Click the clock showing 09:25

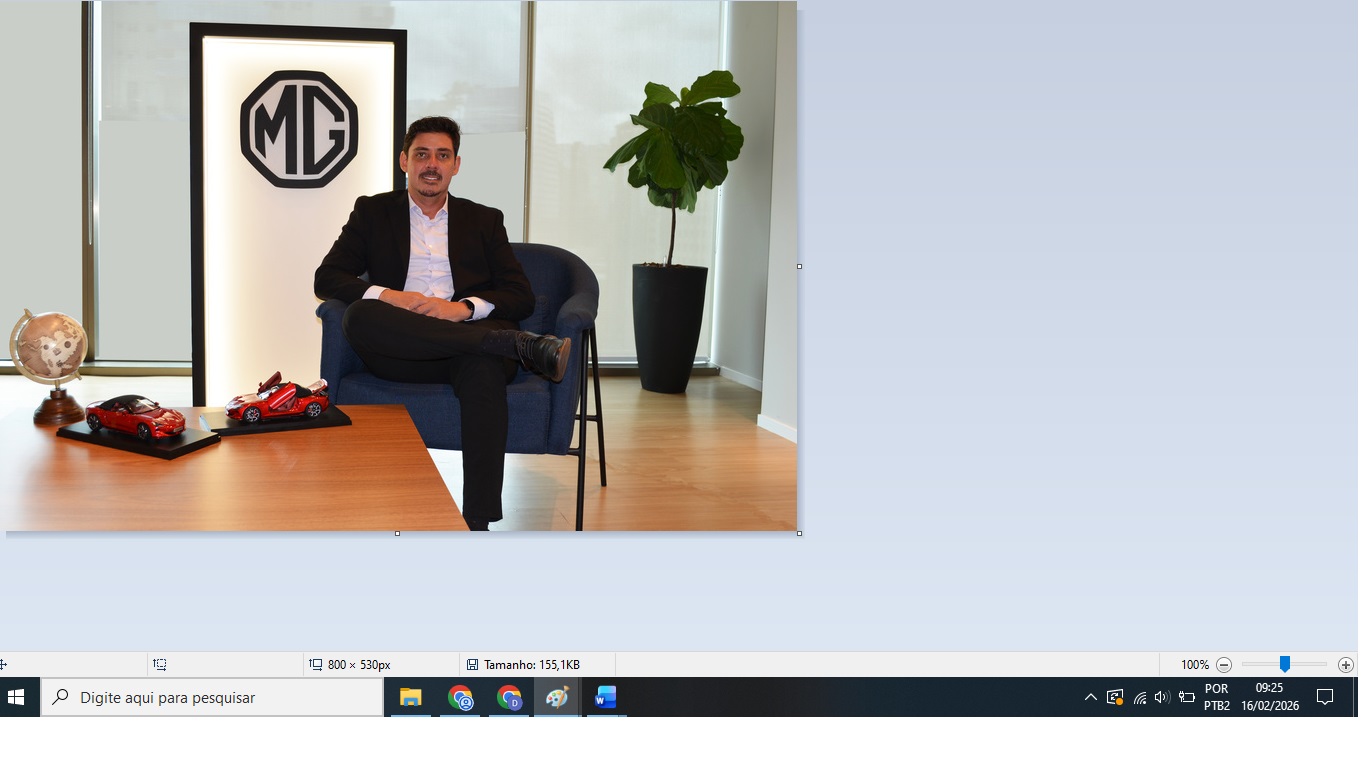1270,697
